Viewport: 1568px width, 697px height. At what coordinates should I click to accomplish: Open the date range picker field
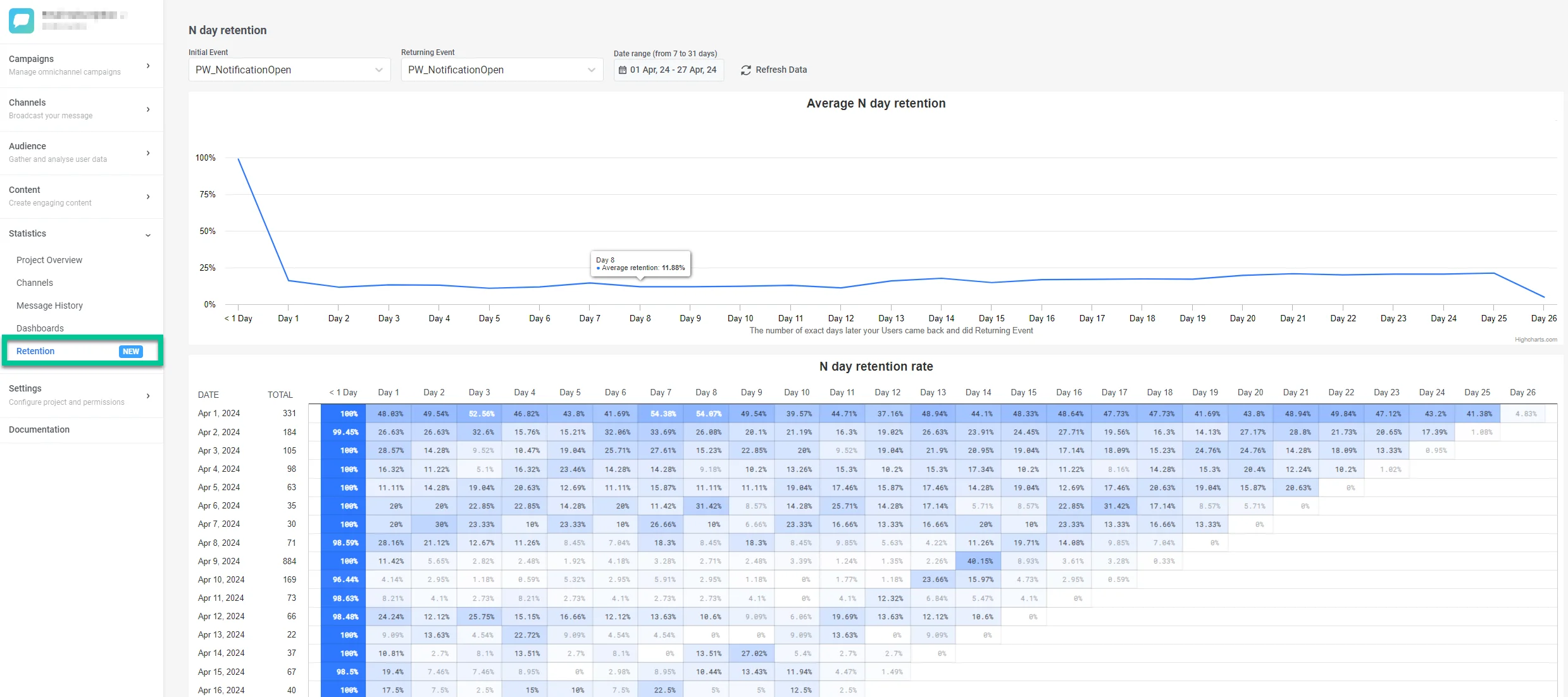click(669, 70)
